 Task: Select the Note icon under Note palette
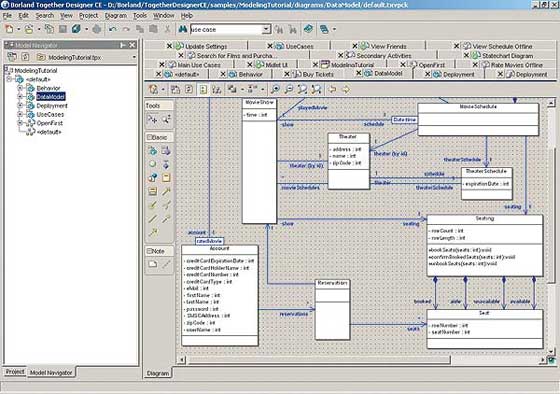[152, 264]
